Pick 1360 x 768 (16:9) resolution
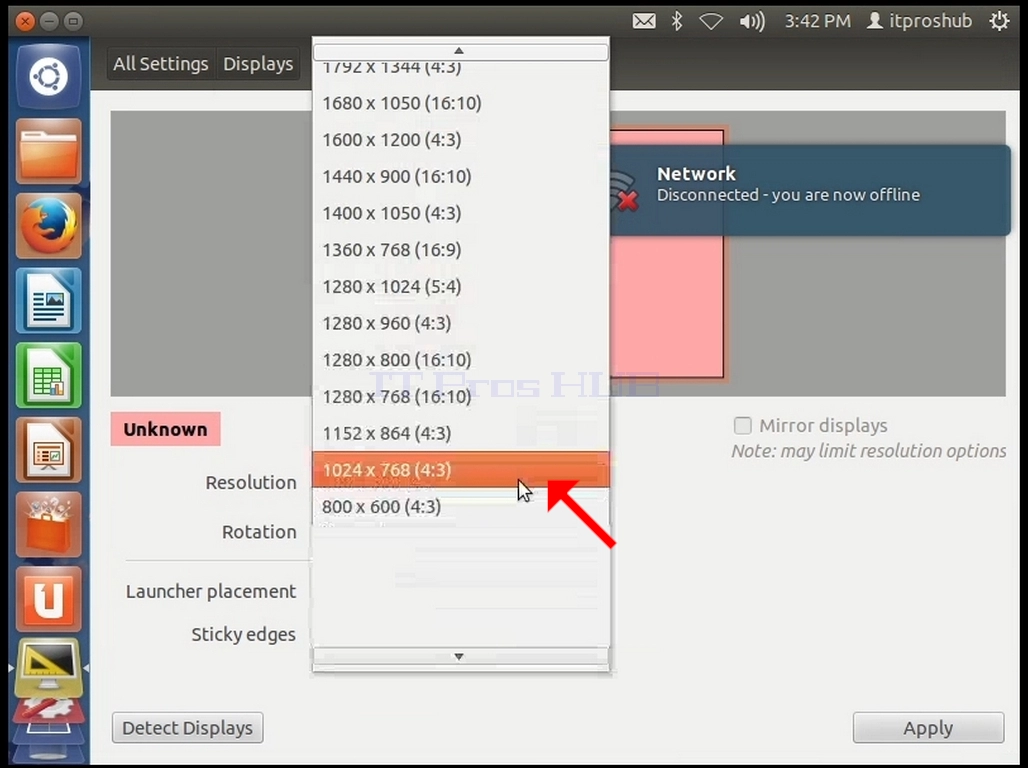This screenshot has width=1028, height=768. 460,250
